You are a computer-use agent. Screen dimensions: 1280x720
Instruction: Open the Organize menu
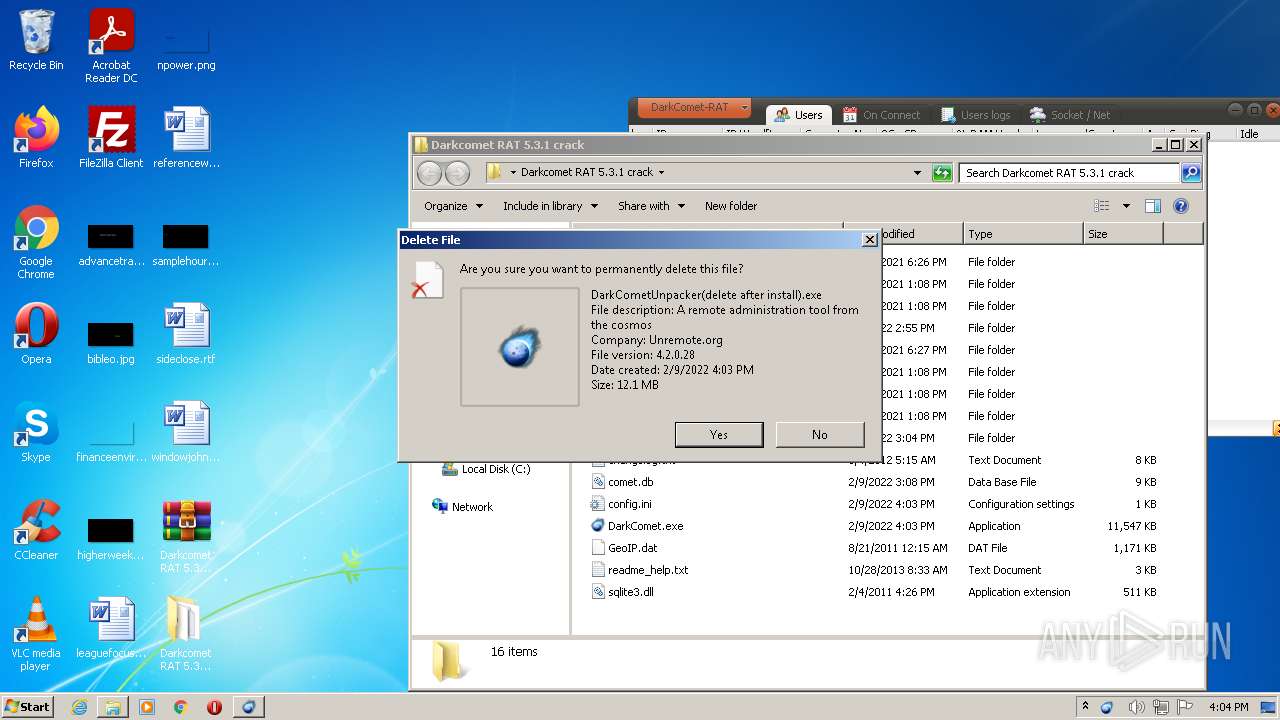453,206
